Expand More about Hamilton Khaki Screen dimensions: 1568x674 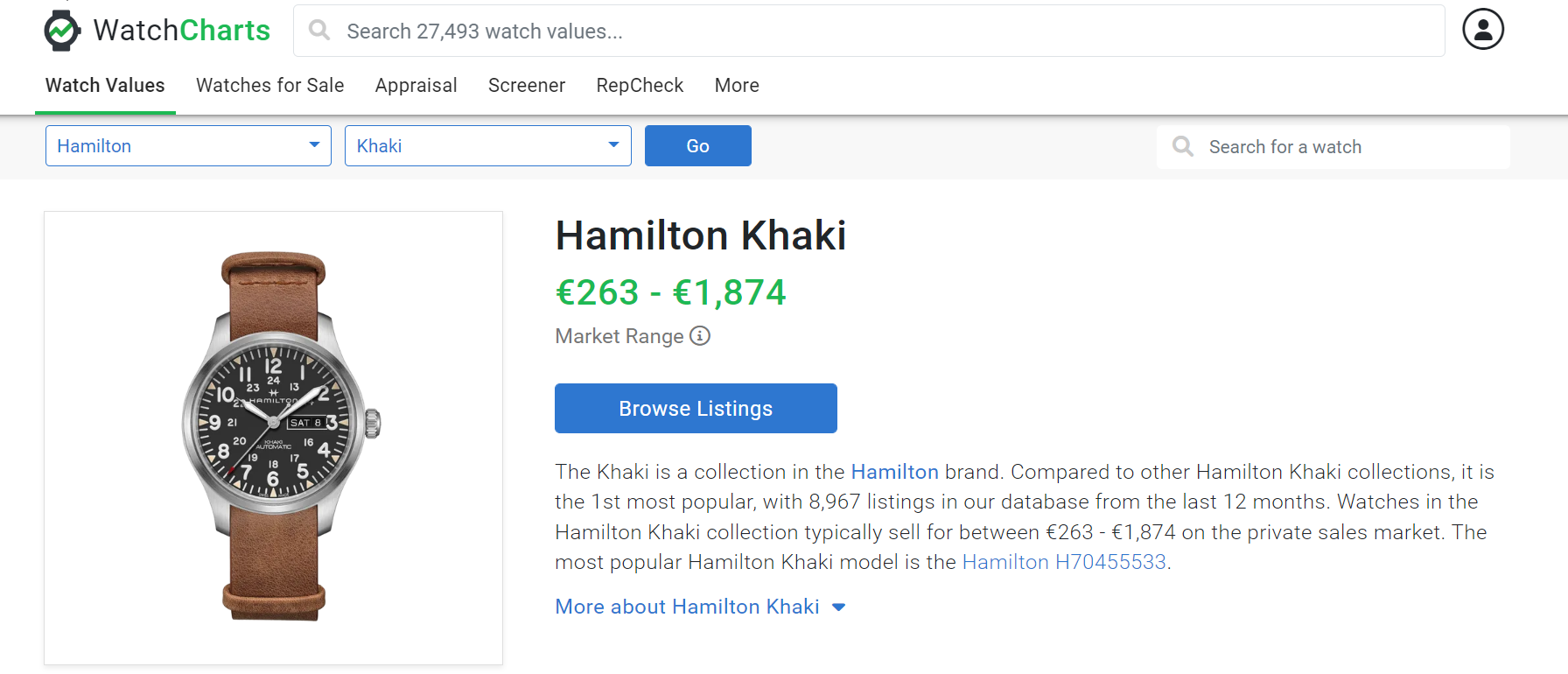tap(700, 607)
